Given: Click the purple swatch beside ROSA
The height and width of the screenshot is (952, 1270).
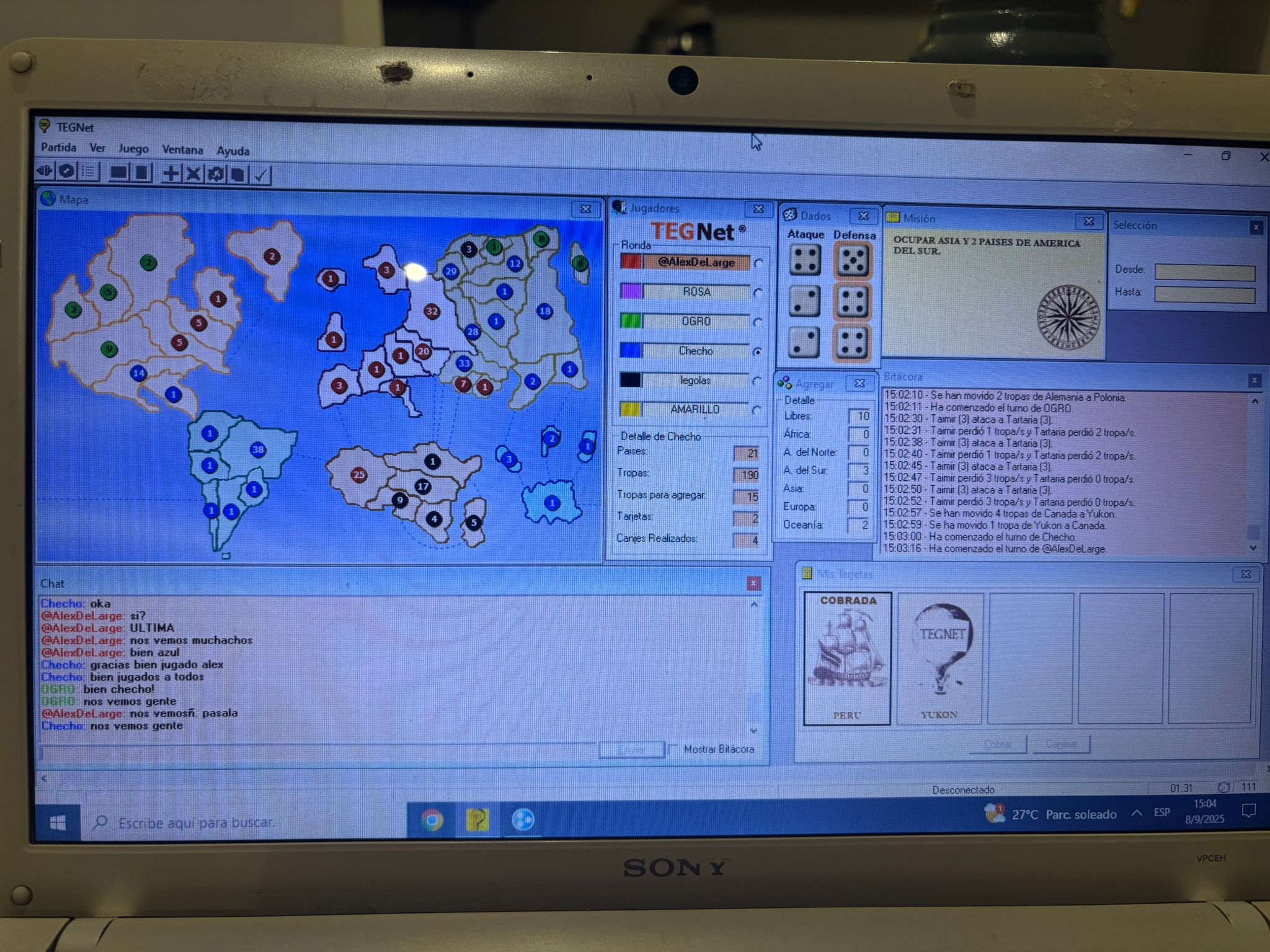Looking at the screenshot, I should click(631, 291).
